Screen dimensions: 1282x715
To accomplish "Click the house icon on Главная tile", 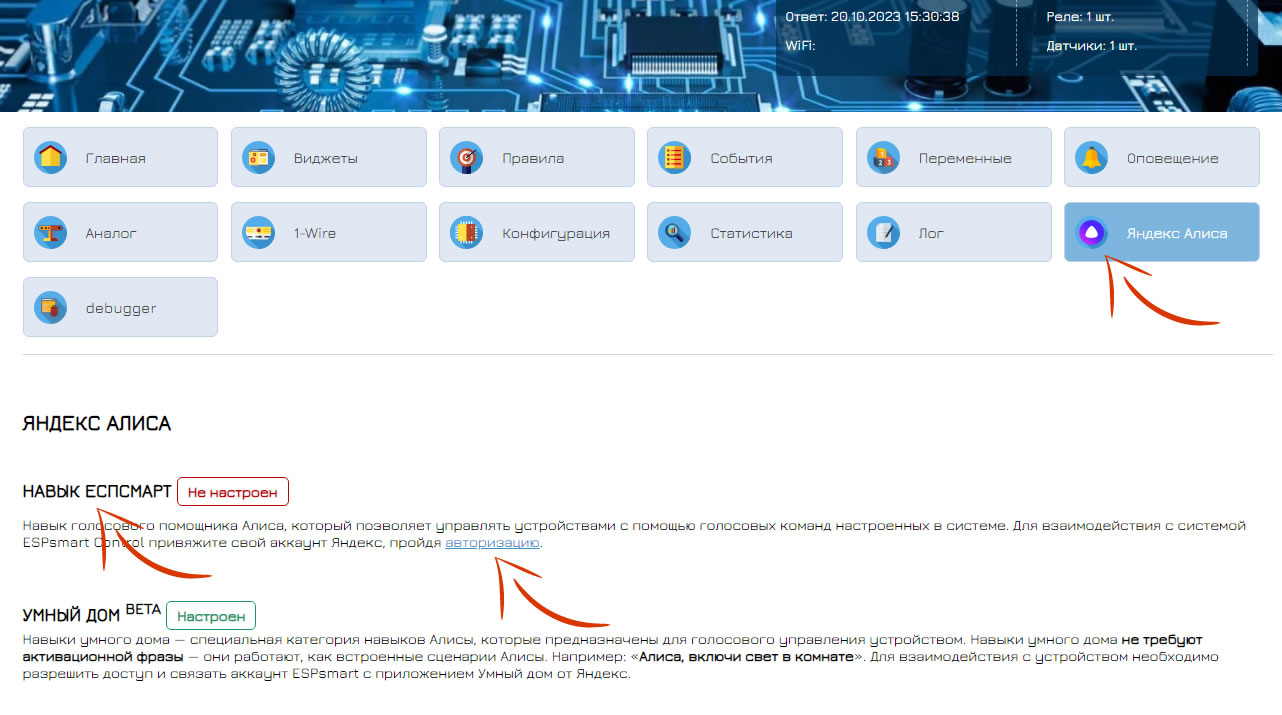I will (51, 158).
